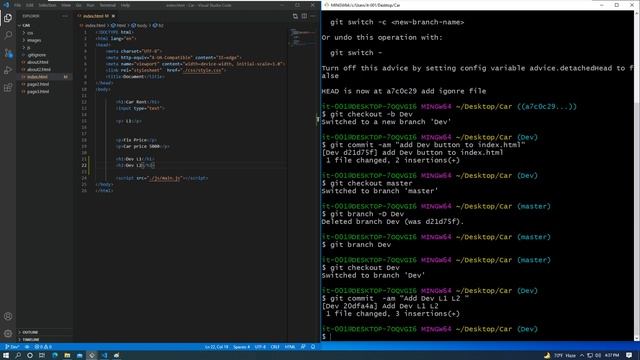Open the Windows Start menu
This screenshot has height=360, width=640.
pos(6,356)
